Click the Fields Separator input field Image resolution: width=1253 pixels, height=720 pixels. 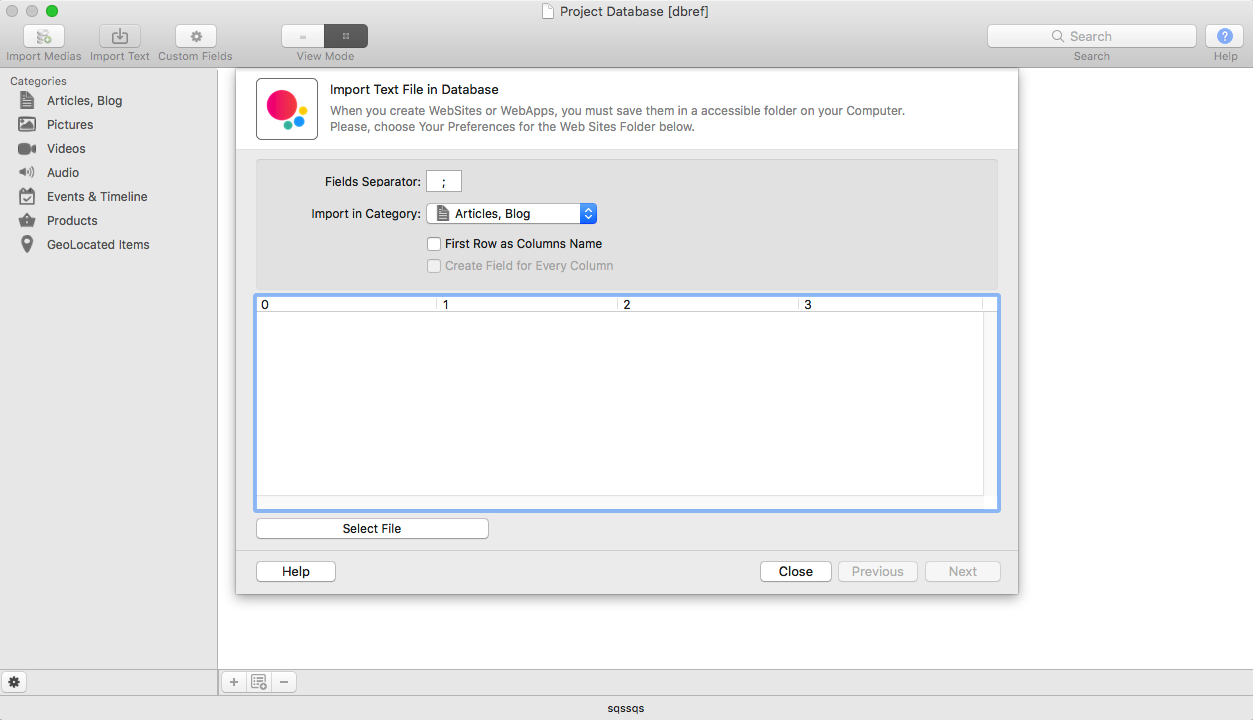444,182
